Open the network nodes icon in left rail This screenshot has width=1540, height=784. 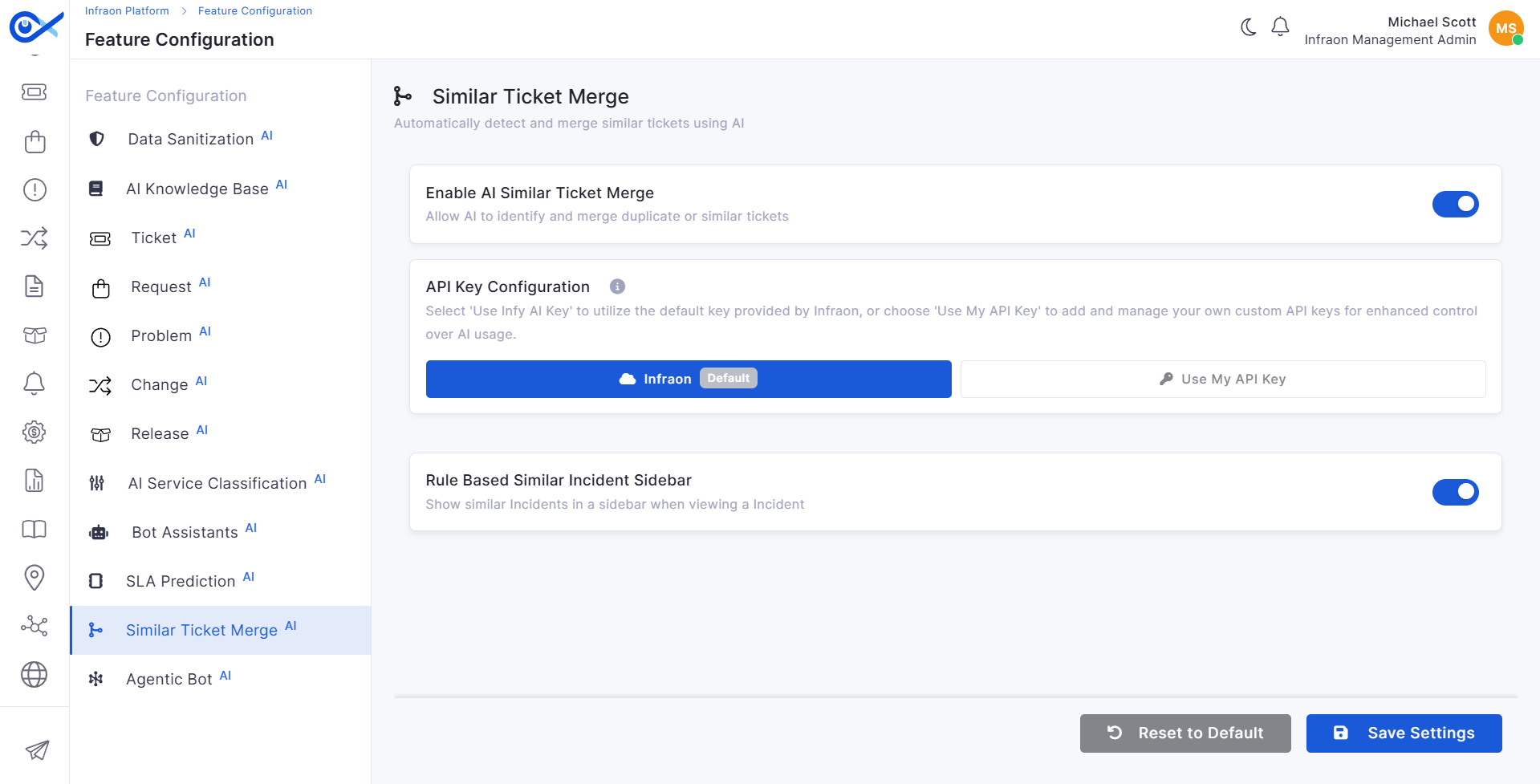[34, 626]
